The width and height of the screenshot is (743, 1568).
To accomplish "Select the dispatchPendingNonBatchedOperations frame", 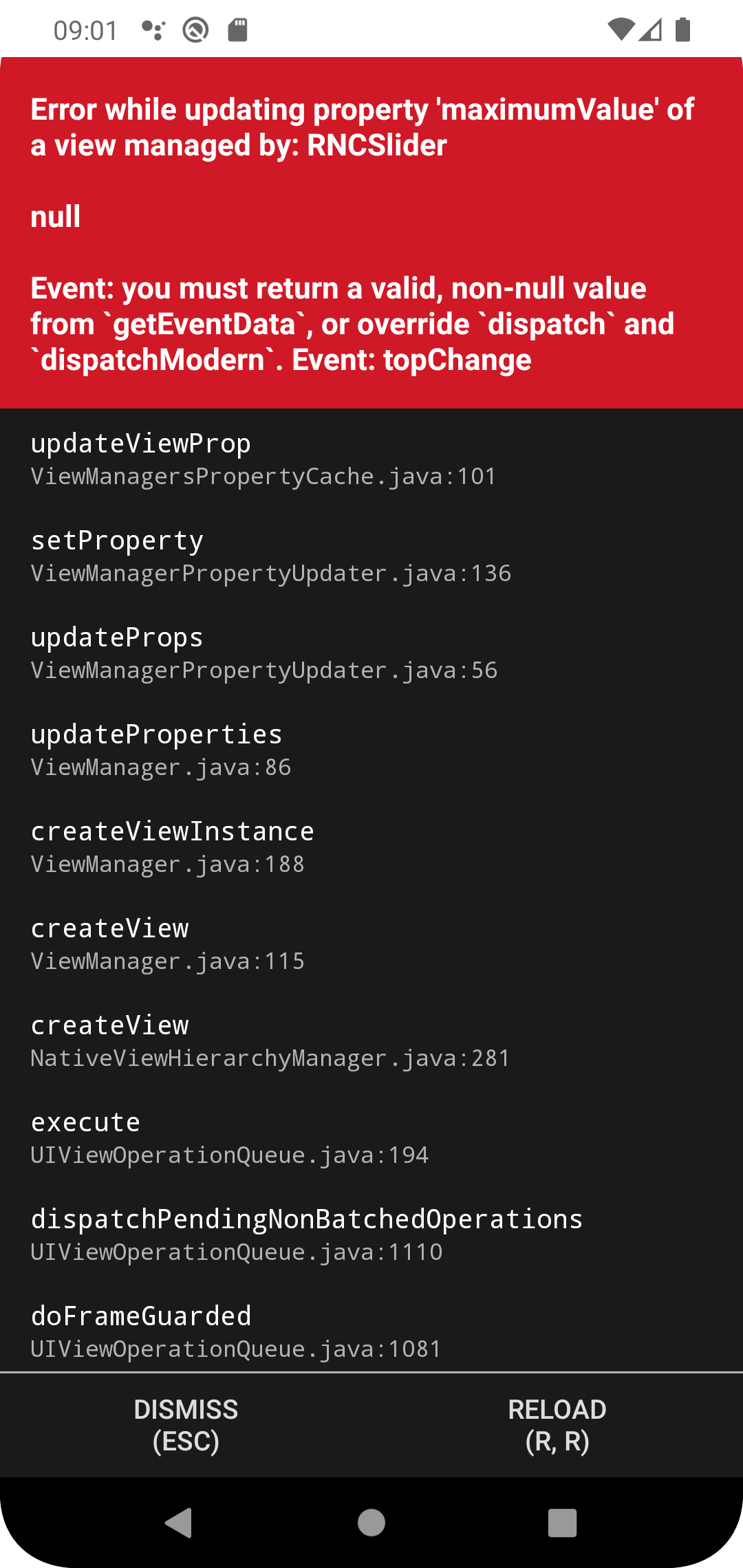I will [x=306, y=1234].
